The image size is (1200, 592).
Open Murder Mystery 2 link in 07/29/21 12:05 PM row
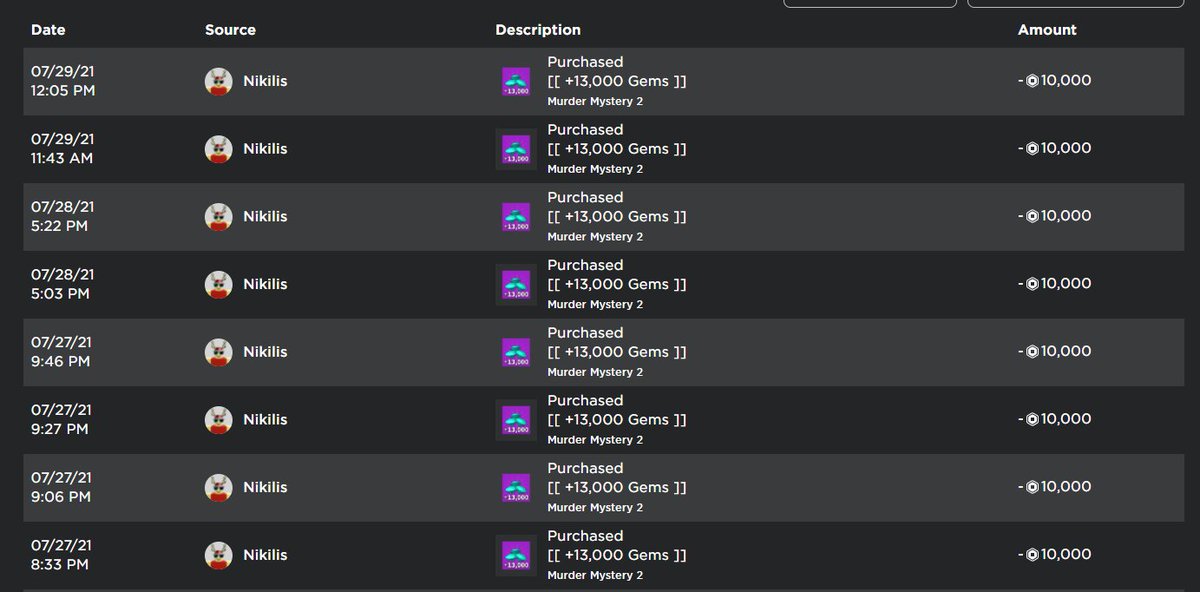(x=595, y=102)
